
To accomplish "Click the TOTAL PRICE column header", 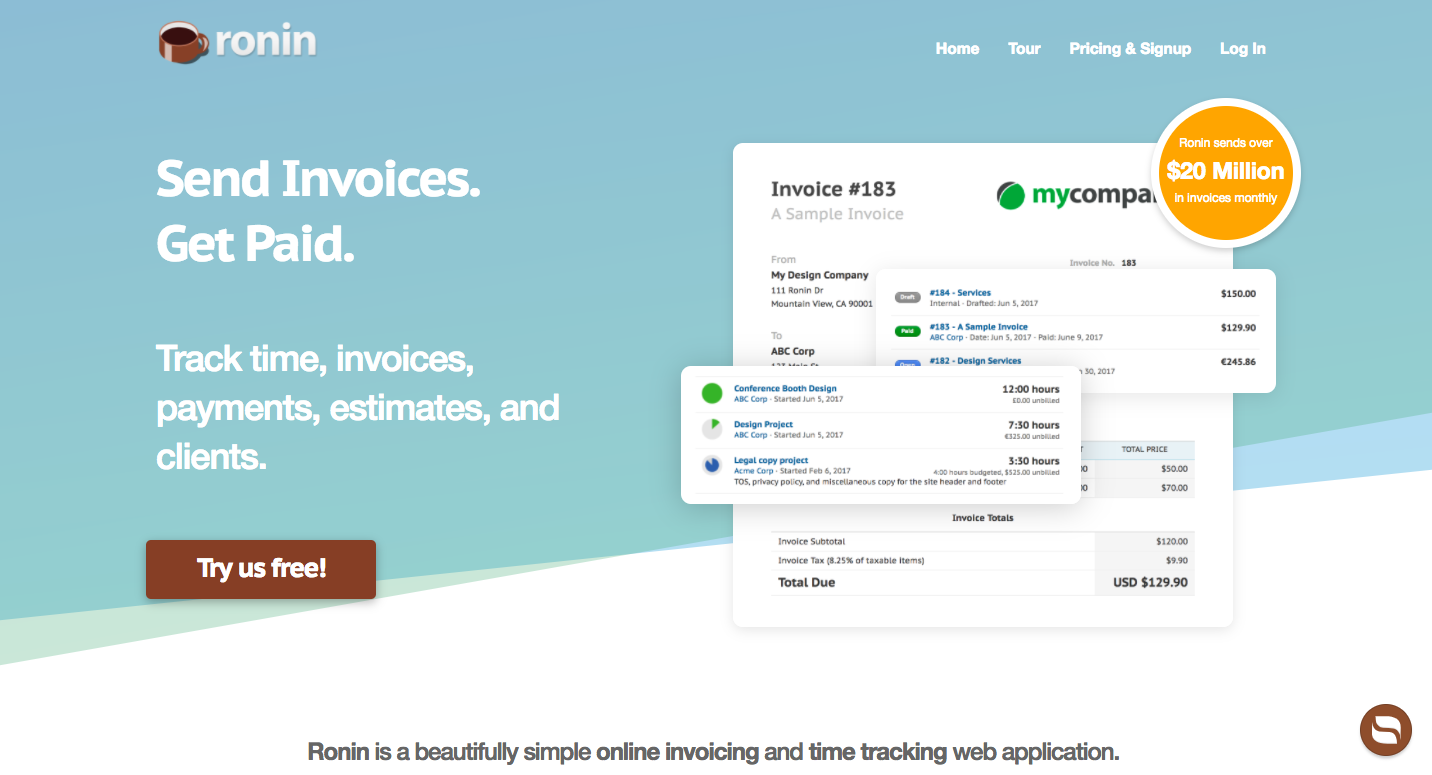I will (x=1144, y=449).
